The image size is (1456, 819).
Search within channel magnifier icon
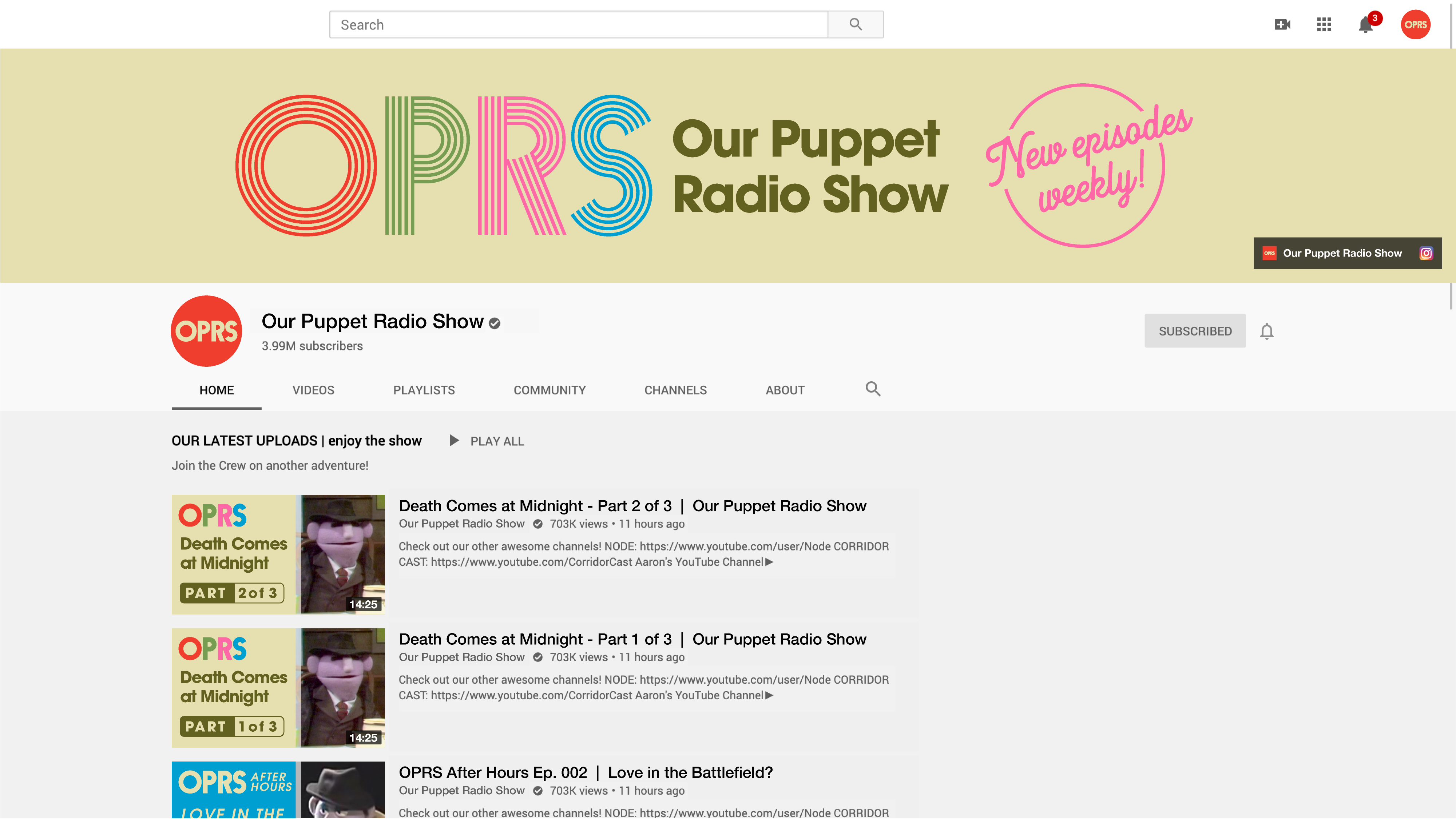tap(873, 389)
